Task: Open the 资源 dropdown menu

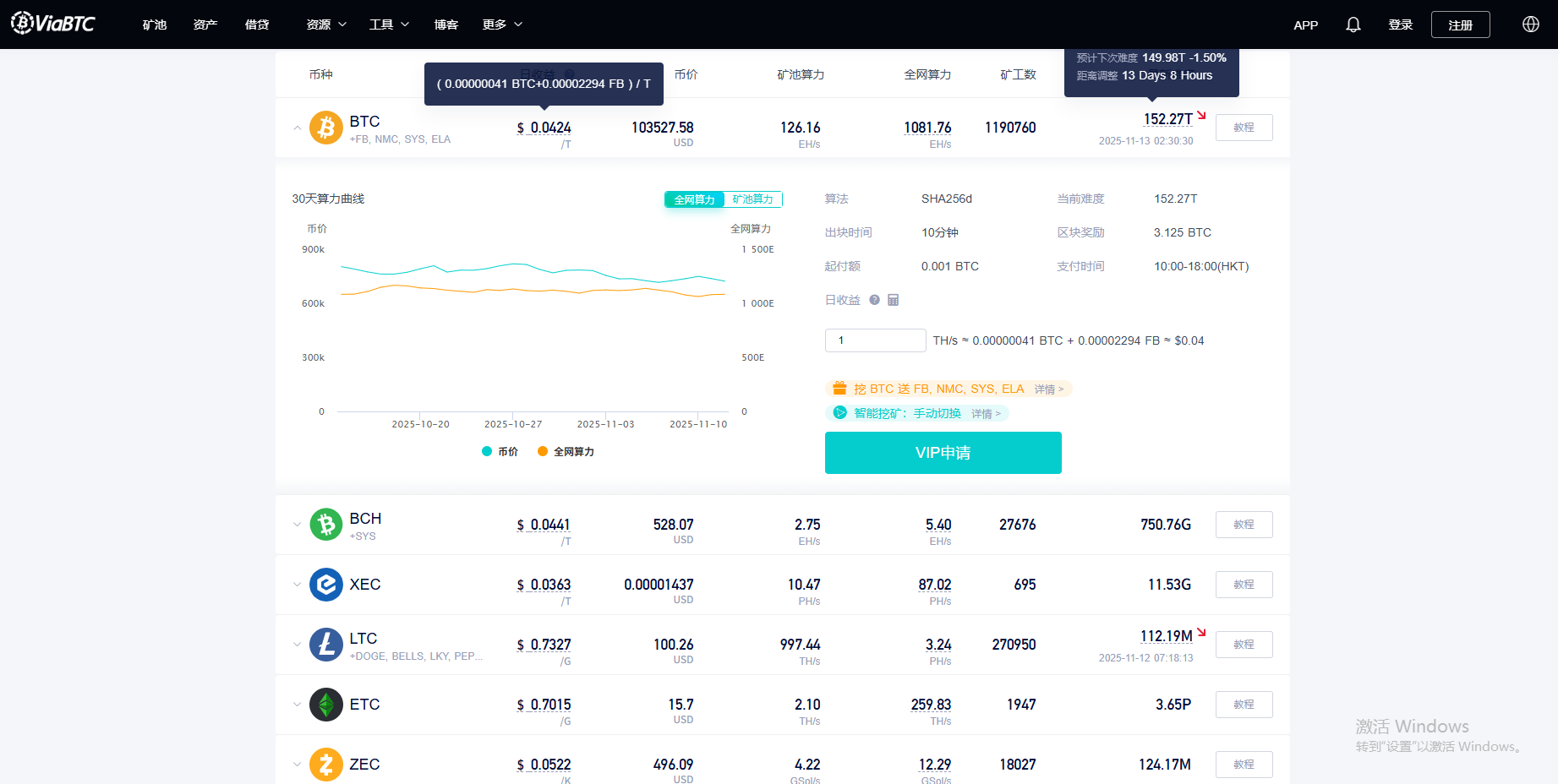Action: pyautogui.click(x=325, y=24)
